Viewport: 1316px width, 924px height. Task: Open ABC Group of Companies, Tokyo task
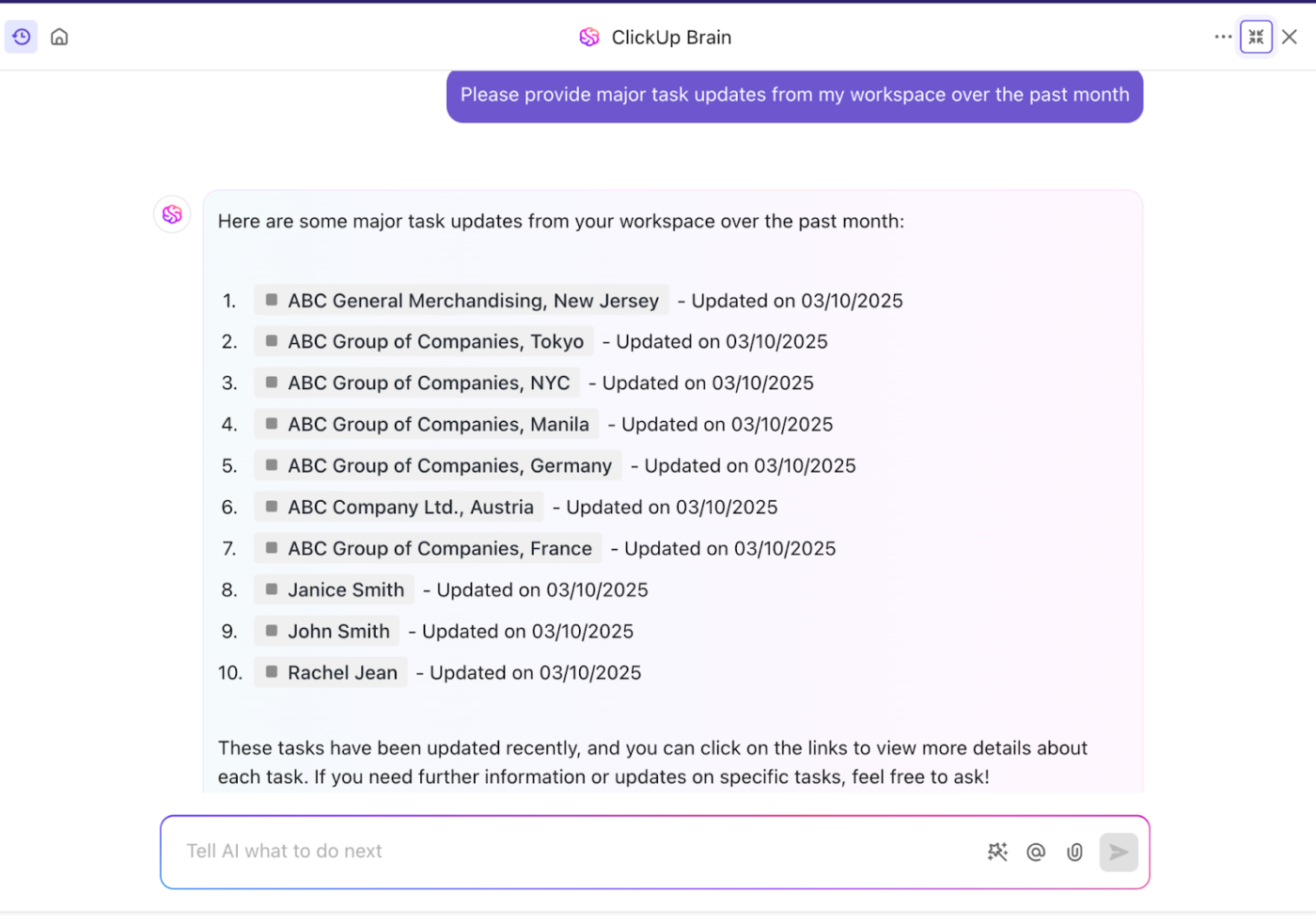434,342
